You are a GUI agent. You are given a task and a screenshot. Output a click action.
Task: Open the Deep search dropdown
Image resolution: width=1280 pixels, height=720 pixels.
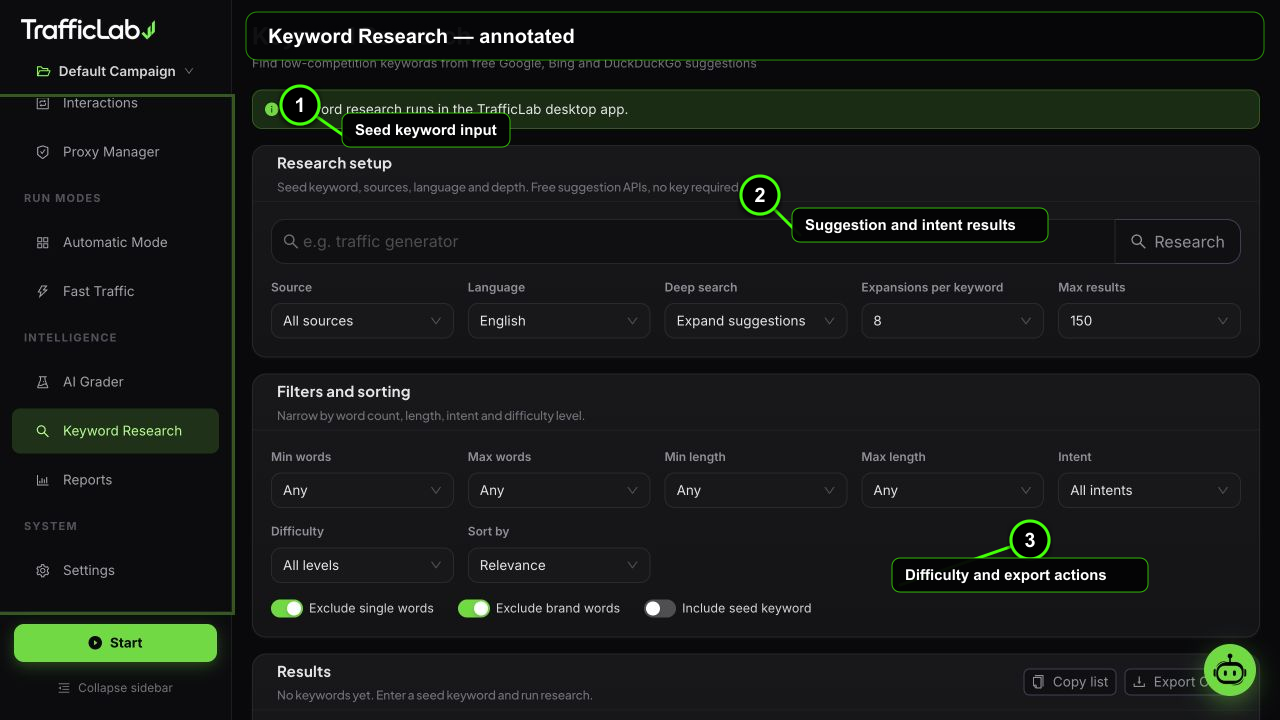(x=756, y=321)
